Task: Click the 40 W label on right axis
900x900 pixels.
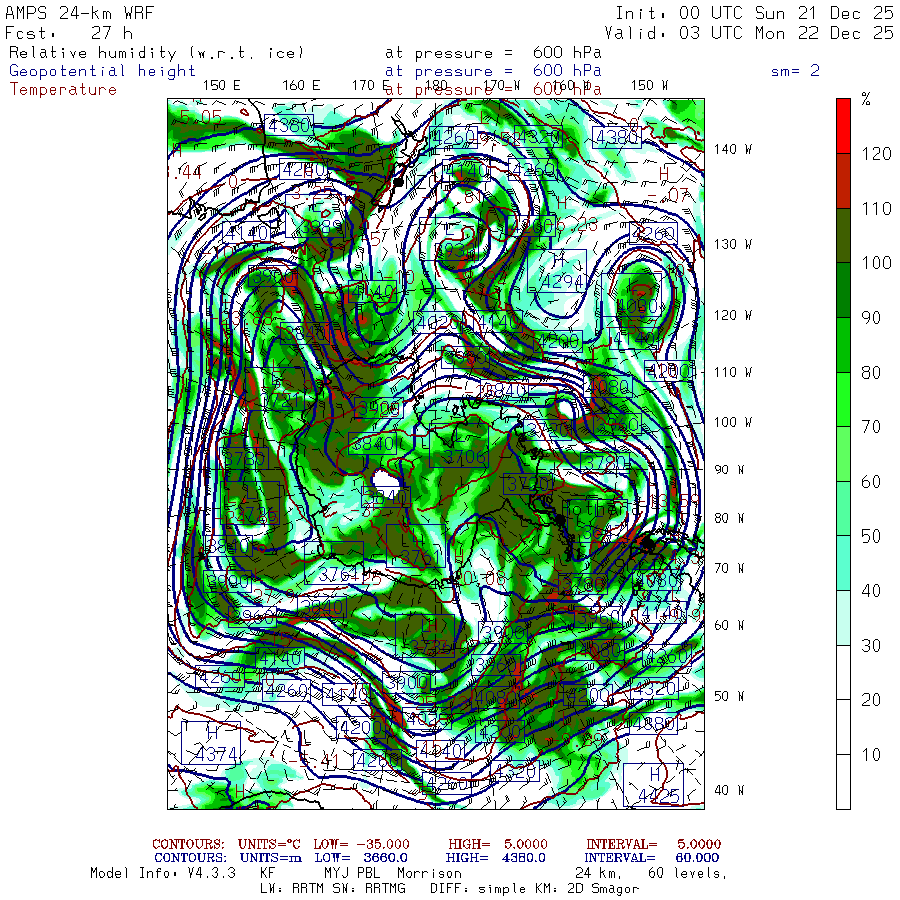Action: (x=729, y=790)
